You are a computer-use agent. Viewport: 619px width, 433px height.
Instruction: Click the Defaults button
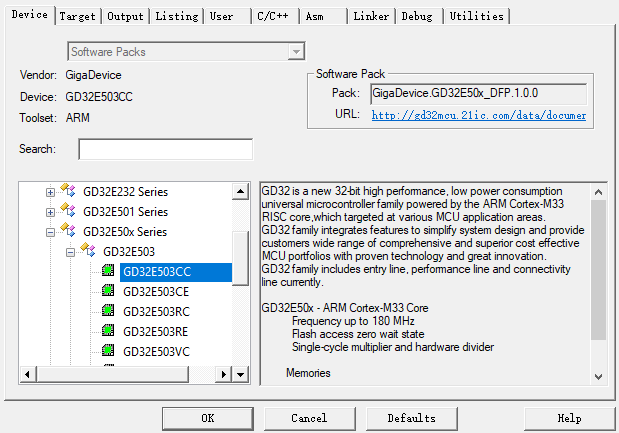(x=412, y=418)
